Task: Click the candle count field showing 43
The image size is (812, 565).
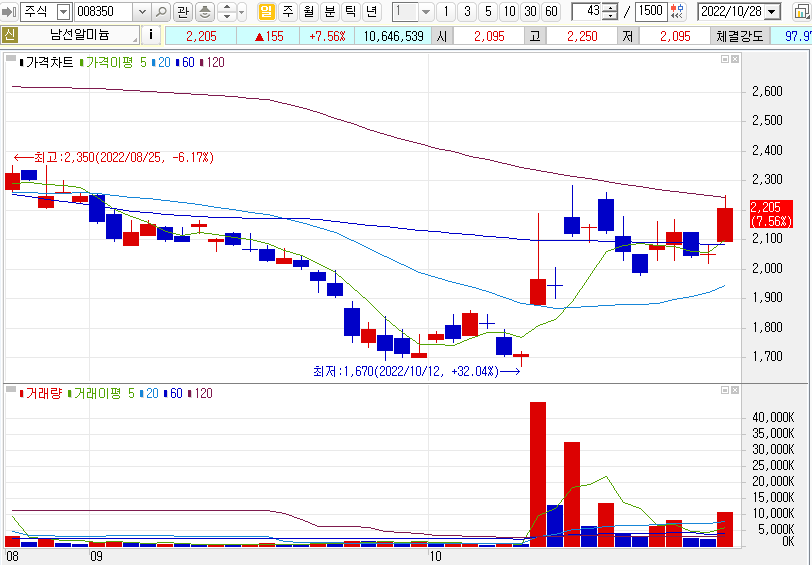Action: point(588,11)
